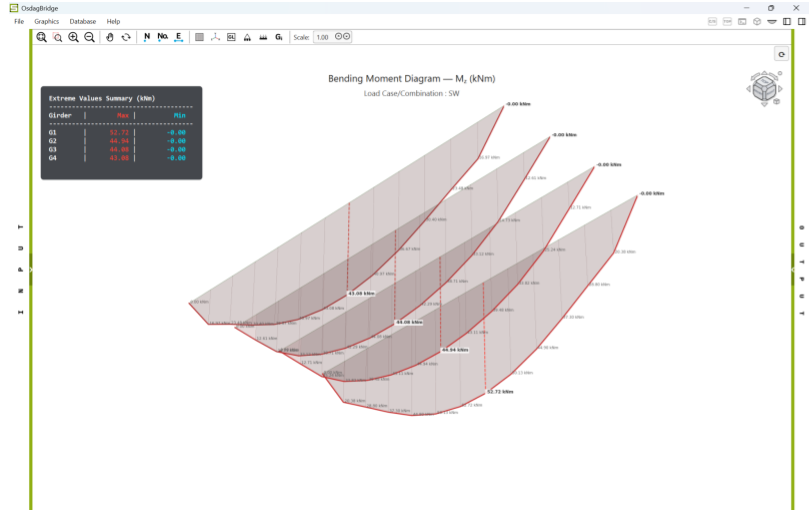The image size is (811, 526).
Task: Click the support symbol icon
Action: pyautogui.click(x=247, y=37)
